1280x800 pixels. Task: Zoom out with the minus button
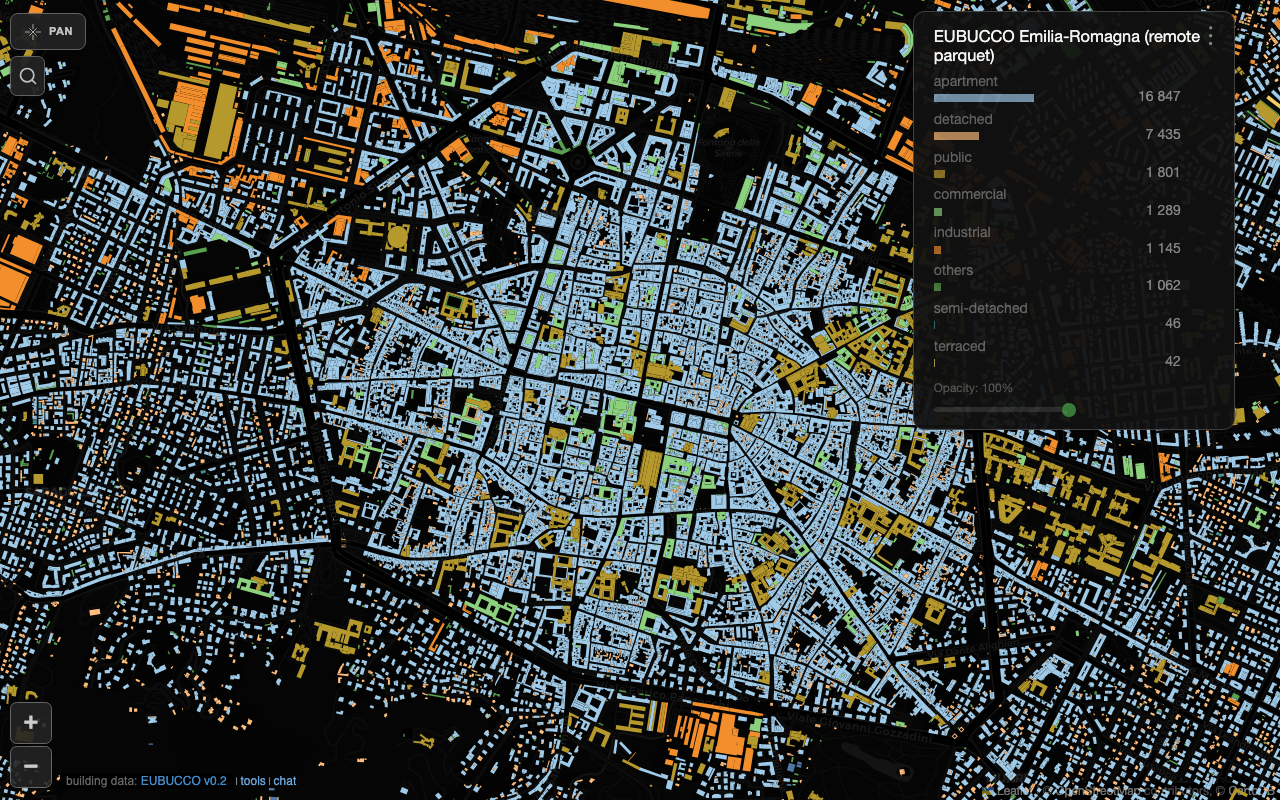(x=31, y=767)
